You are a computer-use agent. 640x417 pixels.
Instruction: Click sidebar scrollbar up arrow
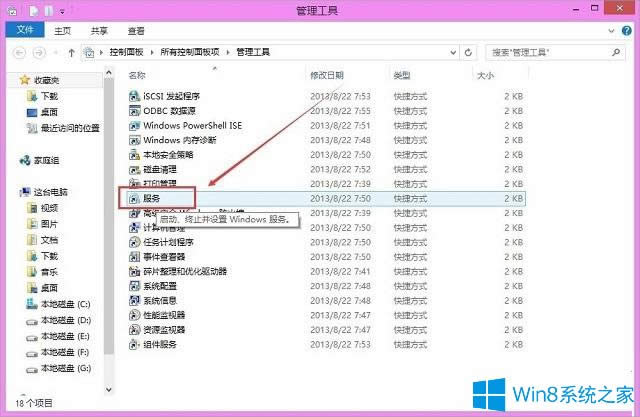(x=109, y=73)
